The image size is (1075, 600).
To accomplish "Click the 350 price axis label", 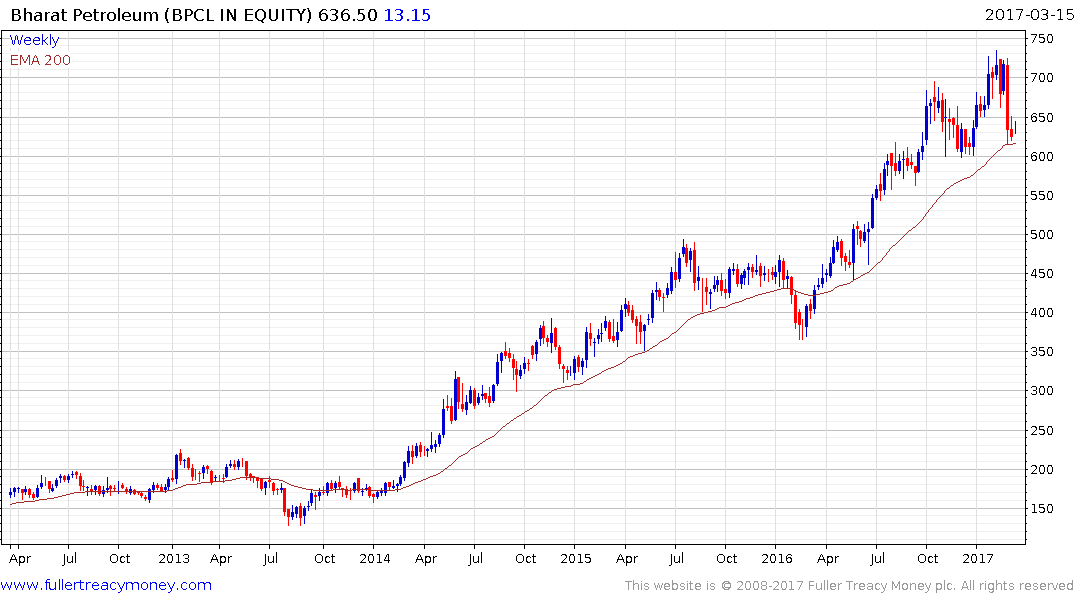I will [1042, 352].
